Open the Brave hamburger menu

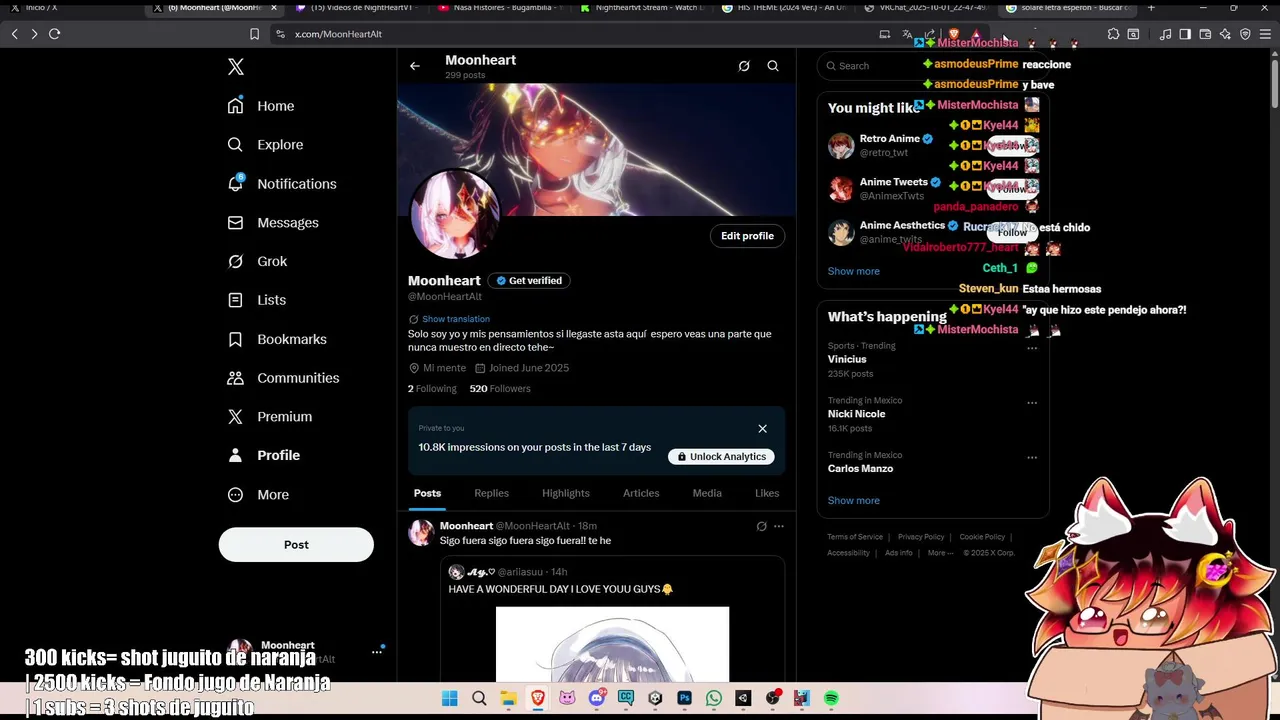[1264, 34]
